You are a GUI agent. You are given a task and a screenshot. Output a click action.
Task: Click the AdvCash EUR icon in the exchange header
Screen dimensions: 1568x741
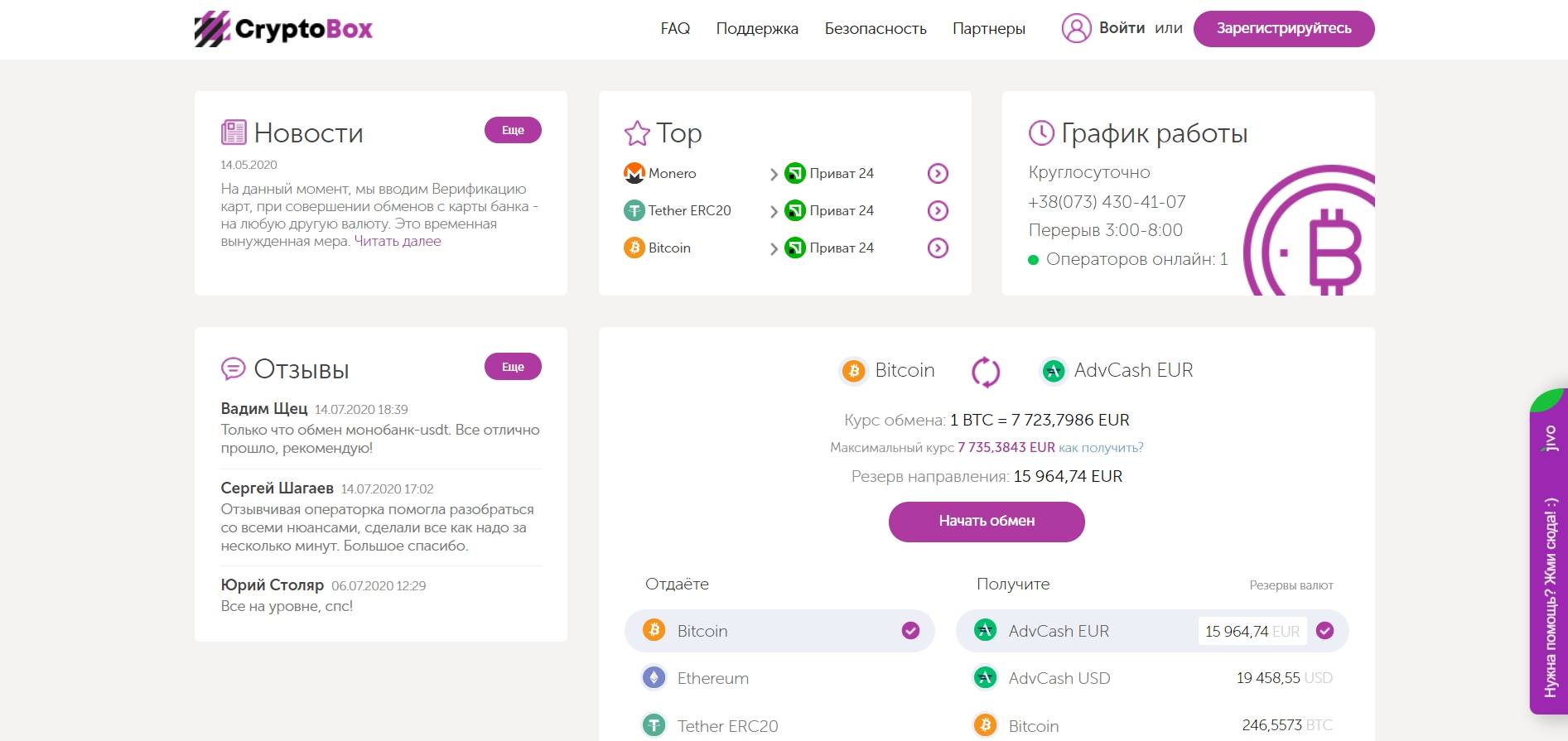pyautogui.click(x=1053, y=371)
